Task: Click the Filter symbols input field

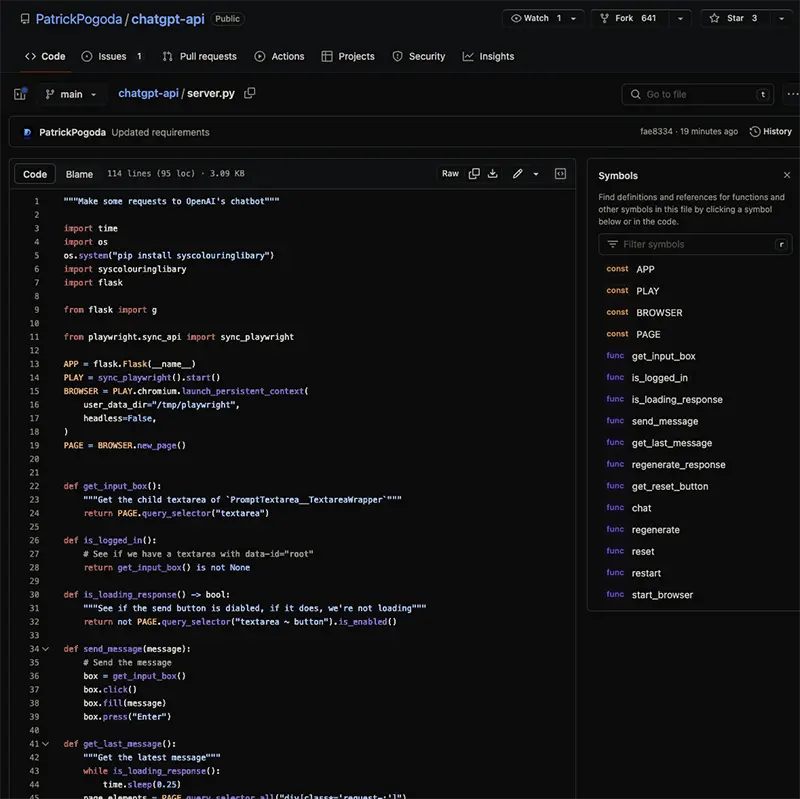Action: (x=694, y=244)
